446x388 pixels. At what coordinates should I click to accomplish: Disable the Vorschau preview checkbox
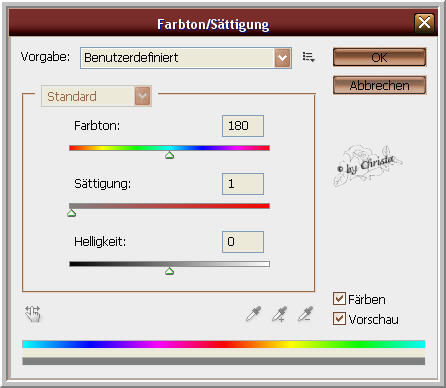[x=339, y=319]
